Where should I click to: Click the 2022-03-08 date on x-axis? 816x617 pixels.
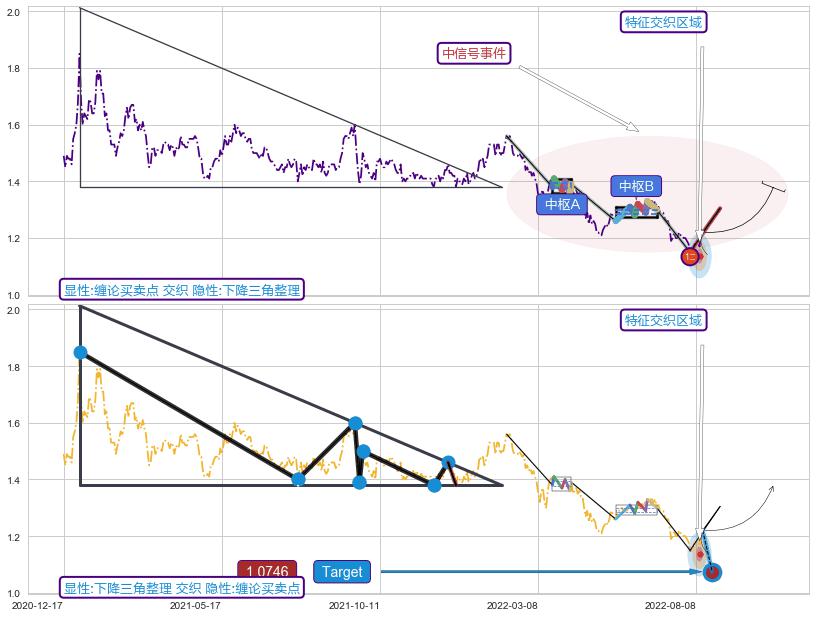coord(512,605)
